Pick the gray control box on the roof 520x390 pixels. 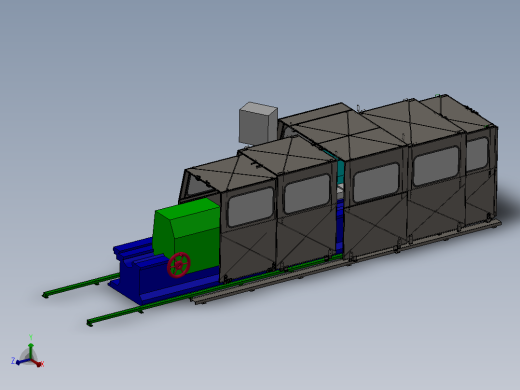tap(258, 124)
